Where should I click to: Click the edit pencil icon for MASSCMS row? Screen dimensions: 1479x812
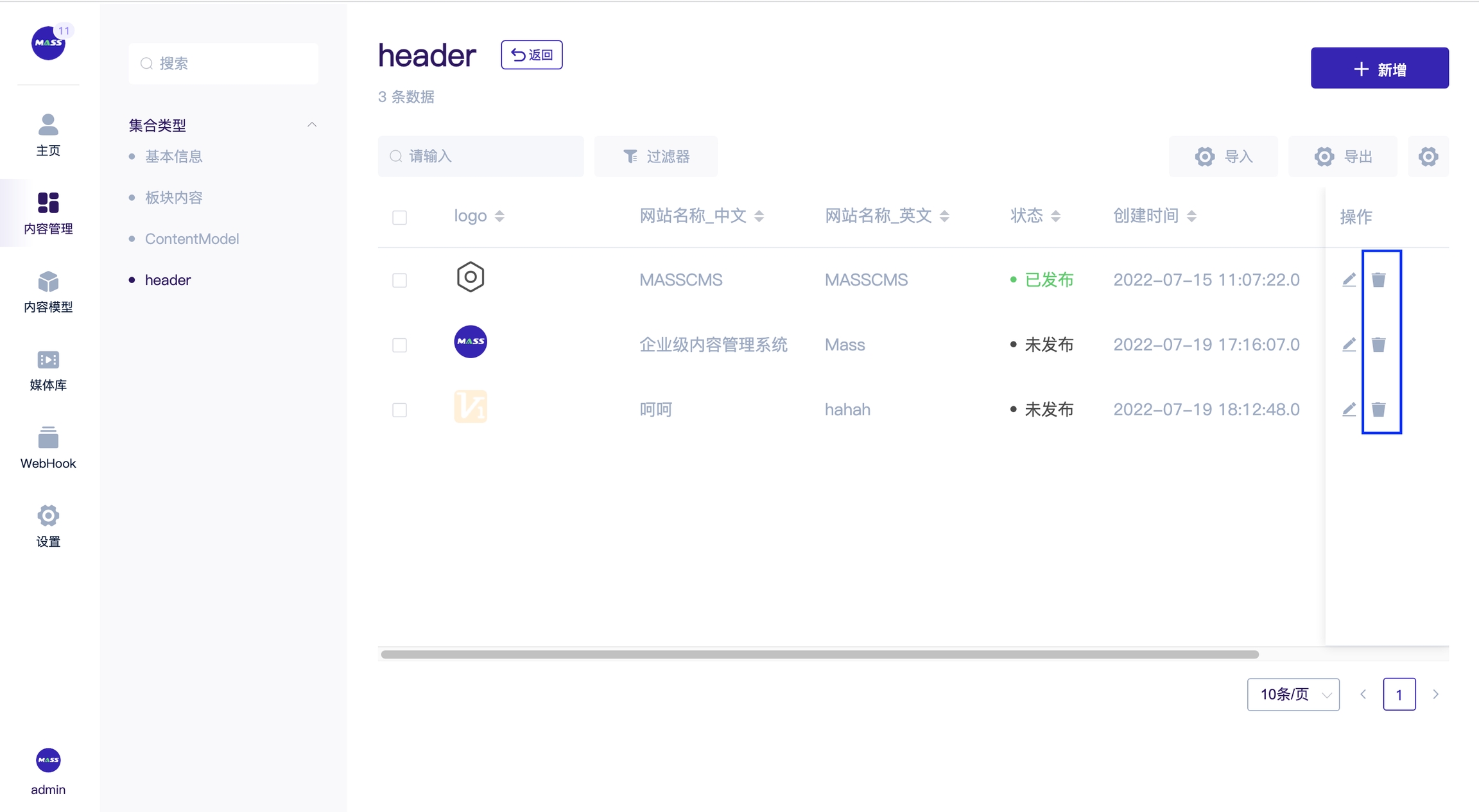1349,280
